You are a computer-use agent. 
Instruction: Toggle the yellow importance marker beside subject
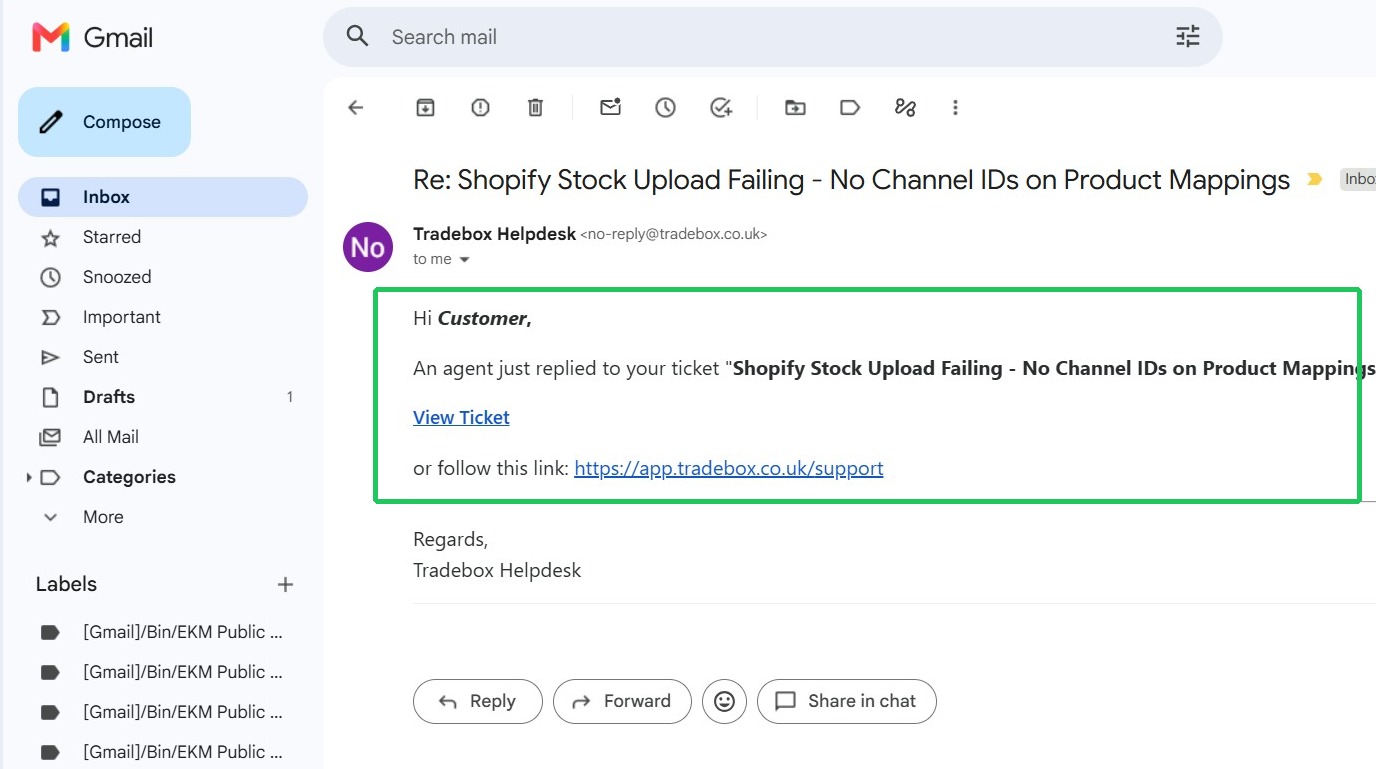coord(1313,180)
